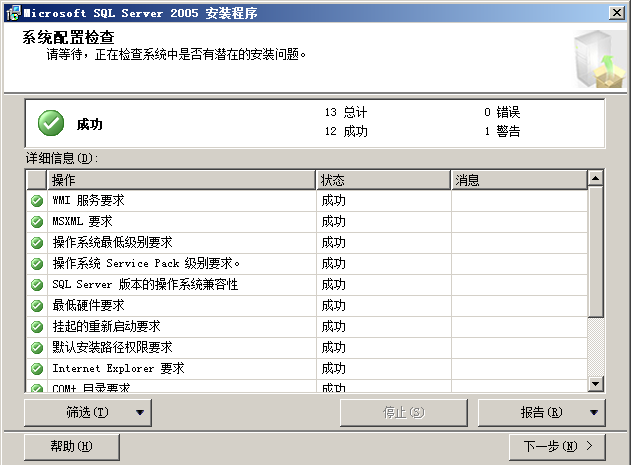This screenshot has height=465, width=631.
Task: Select the status icon for 操作系统最低级别要求
Action: point(37,242)
